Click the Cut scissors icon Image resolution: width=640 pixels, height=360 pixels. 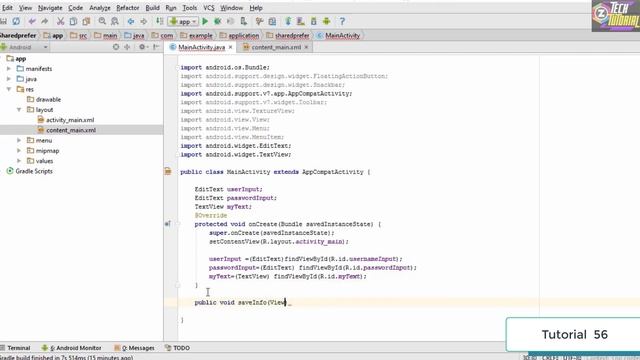(x=60, y=21)
